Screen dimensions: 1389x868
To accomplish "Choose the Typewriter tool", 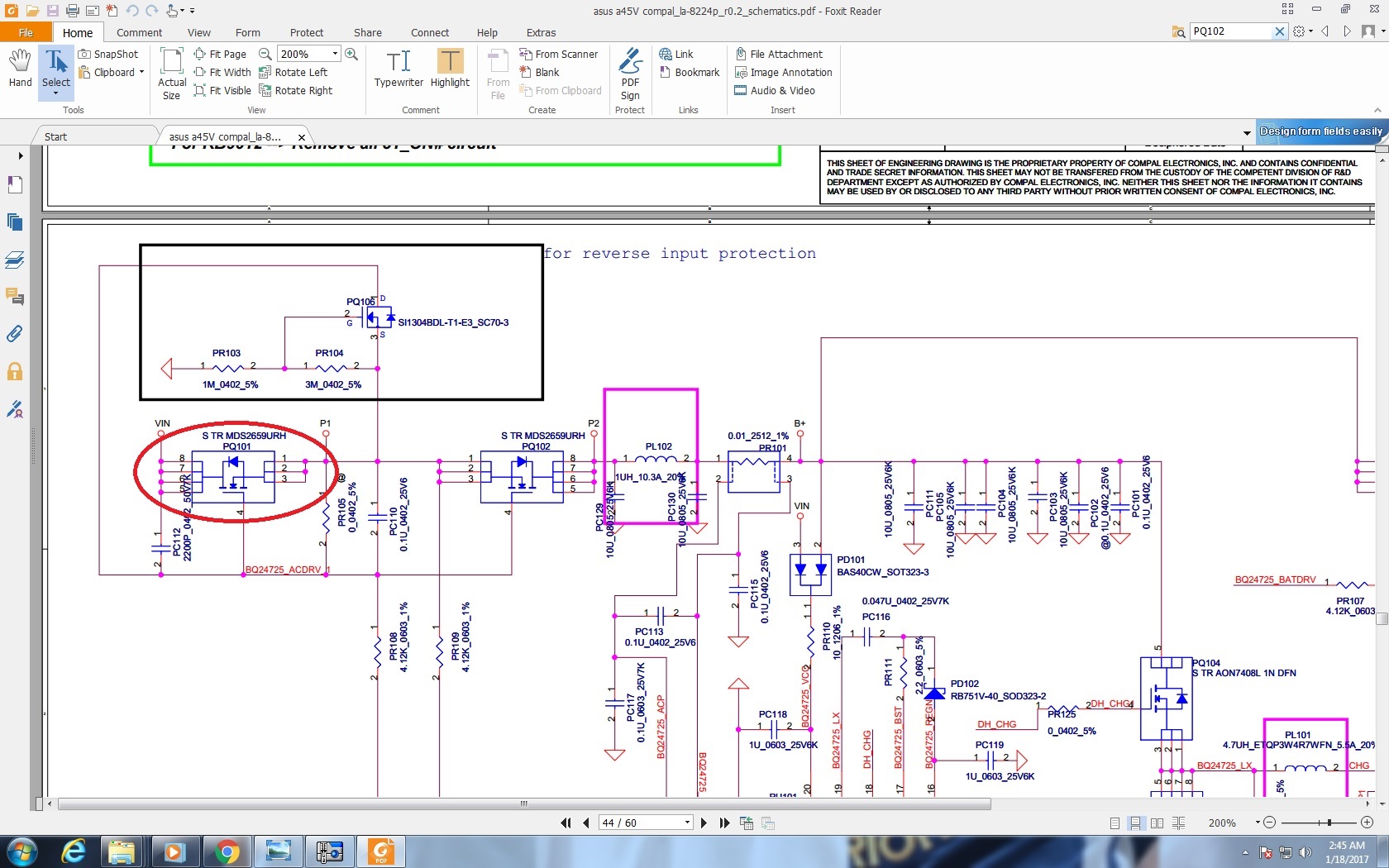I will pos(399,68).
